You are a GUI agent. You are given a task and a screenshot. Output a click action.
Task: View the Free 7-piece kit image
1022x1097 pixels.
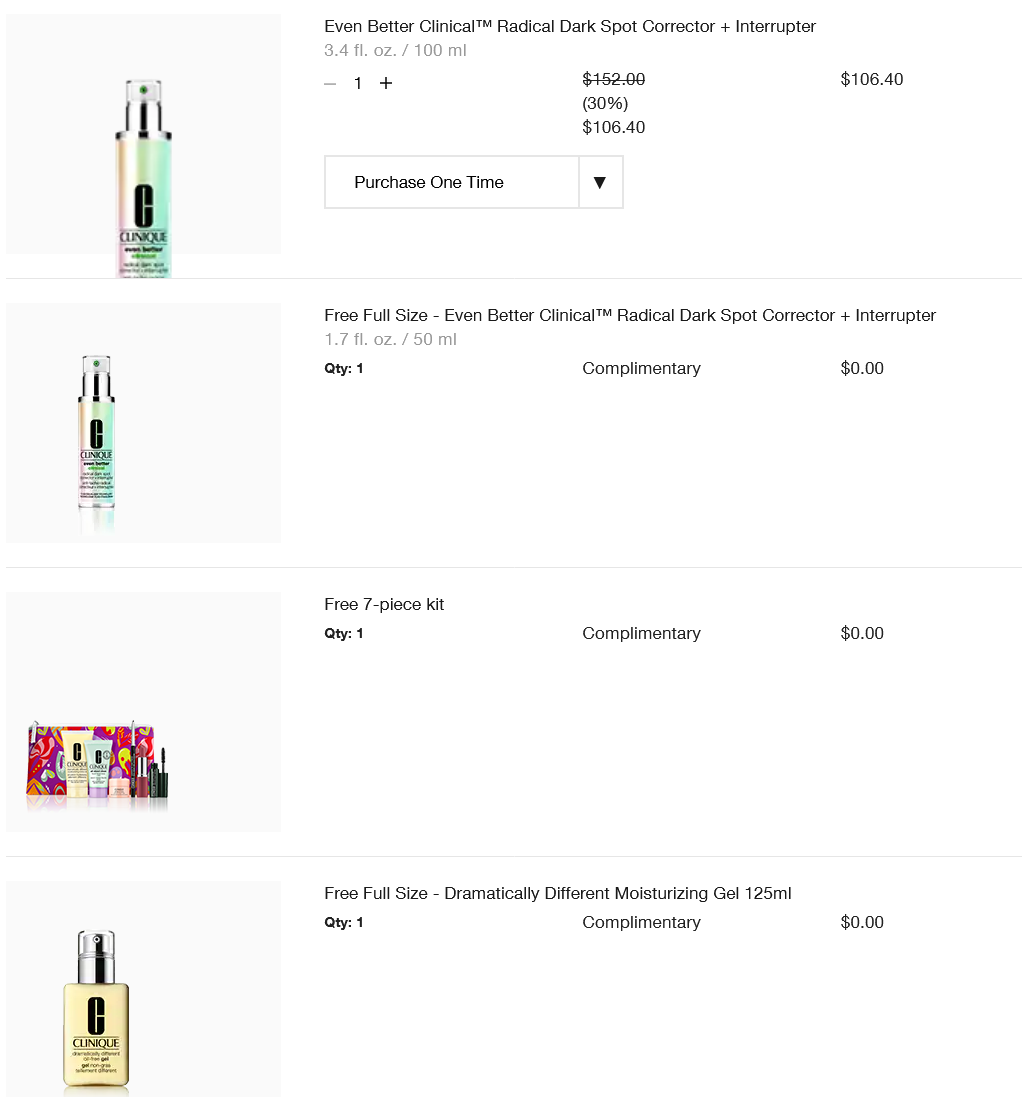pos(143,712)
